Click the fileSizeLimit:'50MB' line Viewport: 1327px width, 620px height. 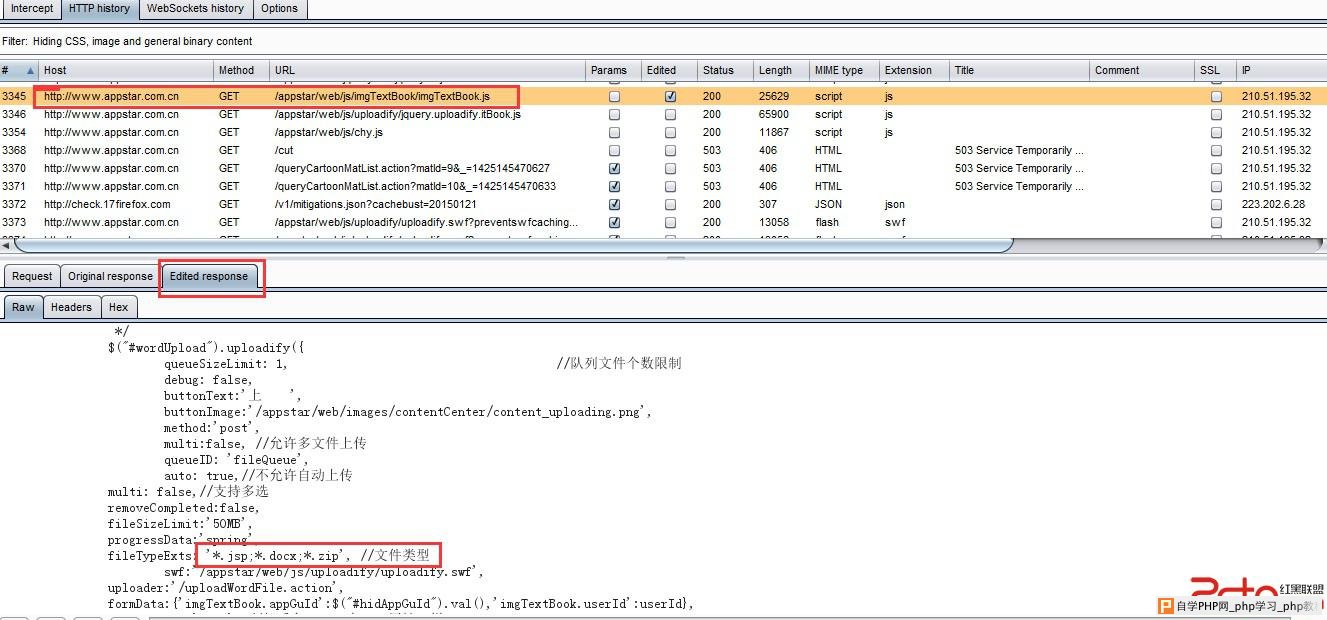[x=181, y=524]
